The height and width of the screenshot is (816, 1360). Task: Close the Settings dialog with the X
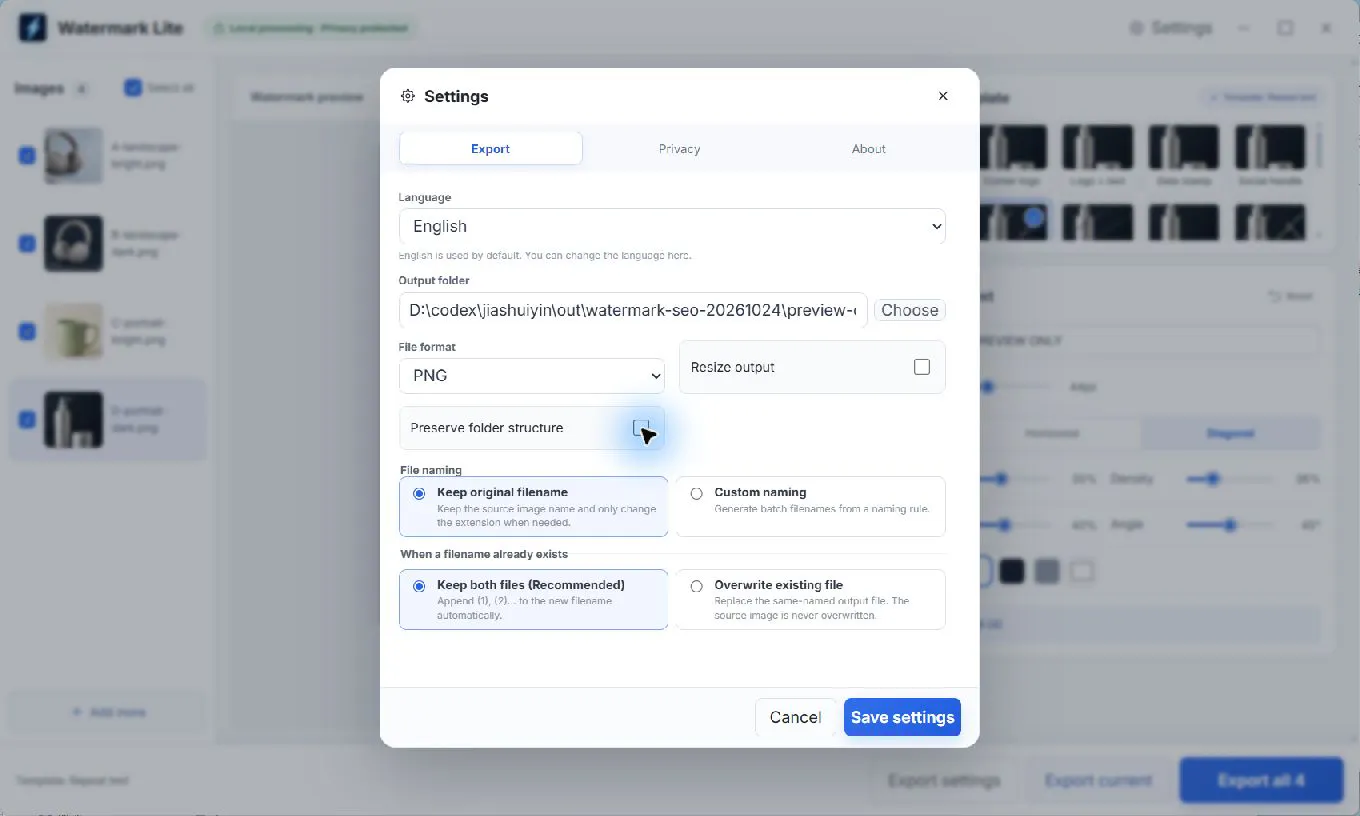click(x=943, y=96)
